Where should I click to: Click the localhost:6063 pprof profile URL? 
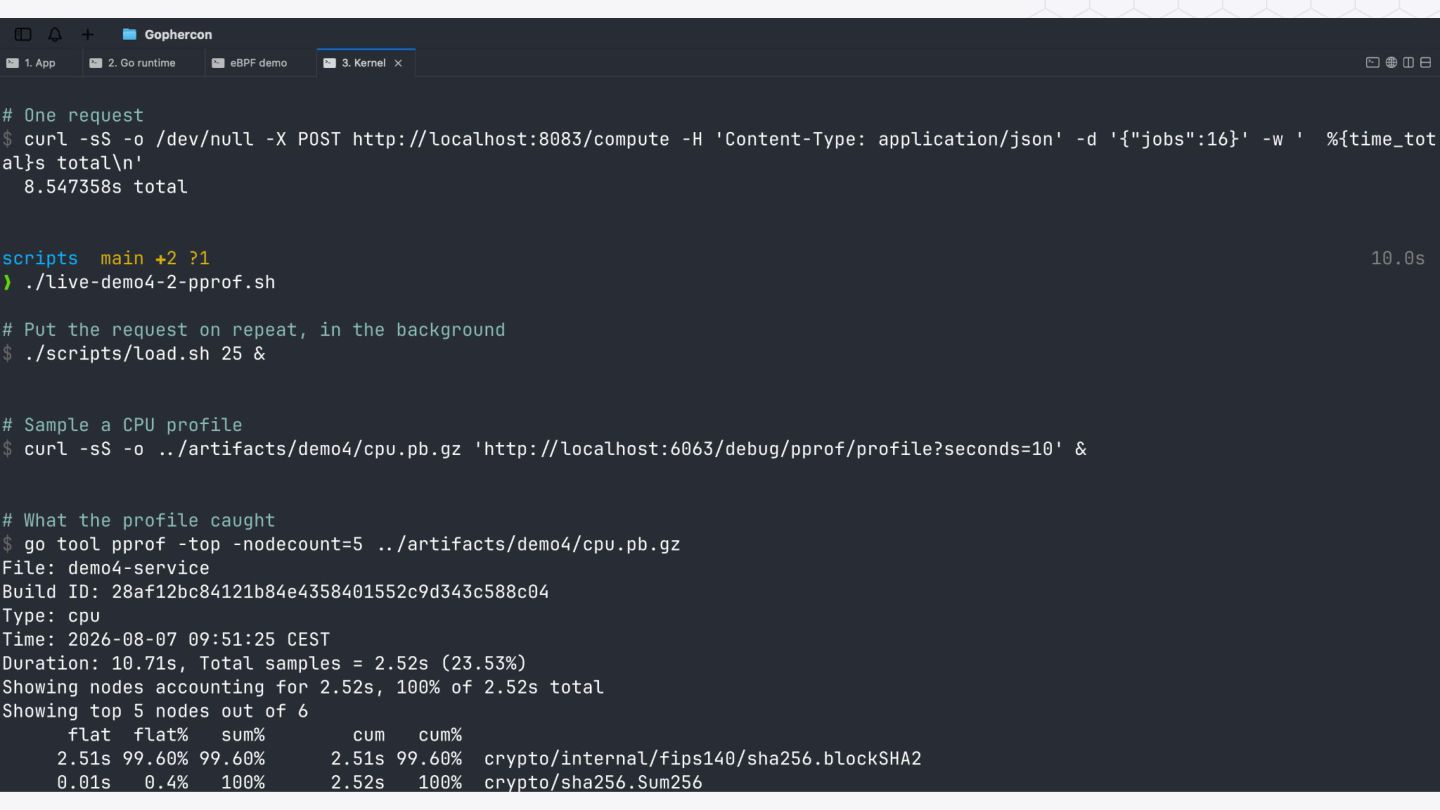(x=768, y=450)
